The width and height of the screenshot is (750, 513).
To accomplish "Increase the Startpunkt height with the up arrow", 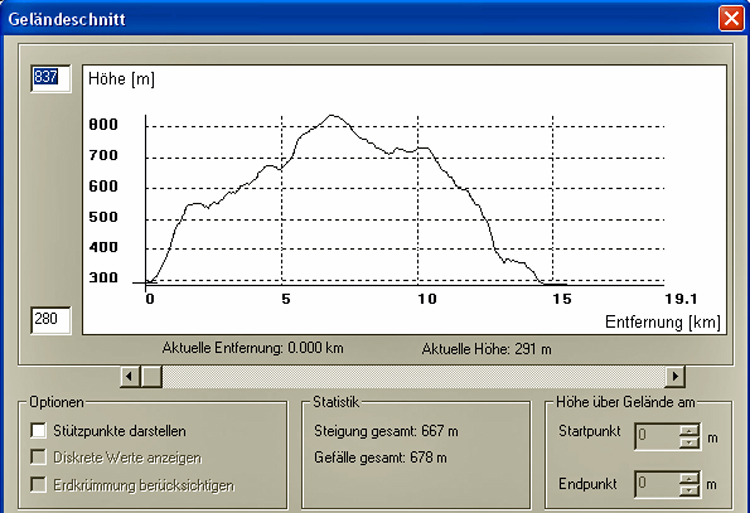I will click(689, 428).
